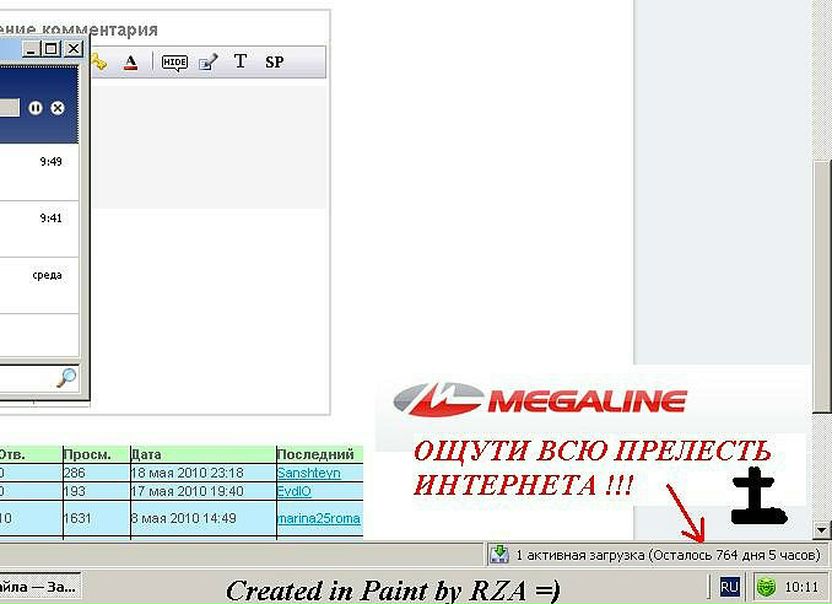The height and width of the screenshot is (604, 832).
Task: Click the 'T' text formatting icon
Action: pos(240,62)
